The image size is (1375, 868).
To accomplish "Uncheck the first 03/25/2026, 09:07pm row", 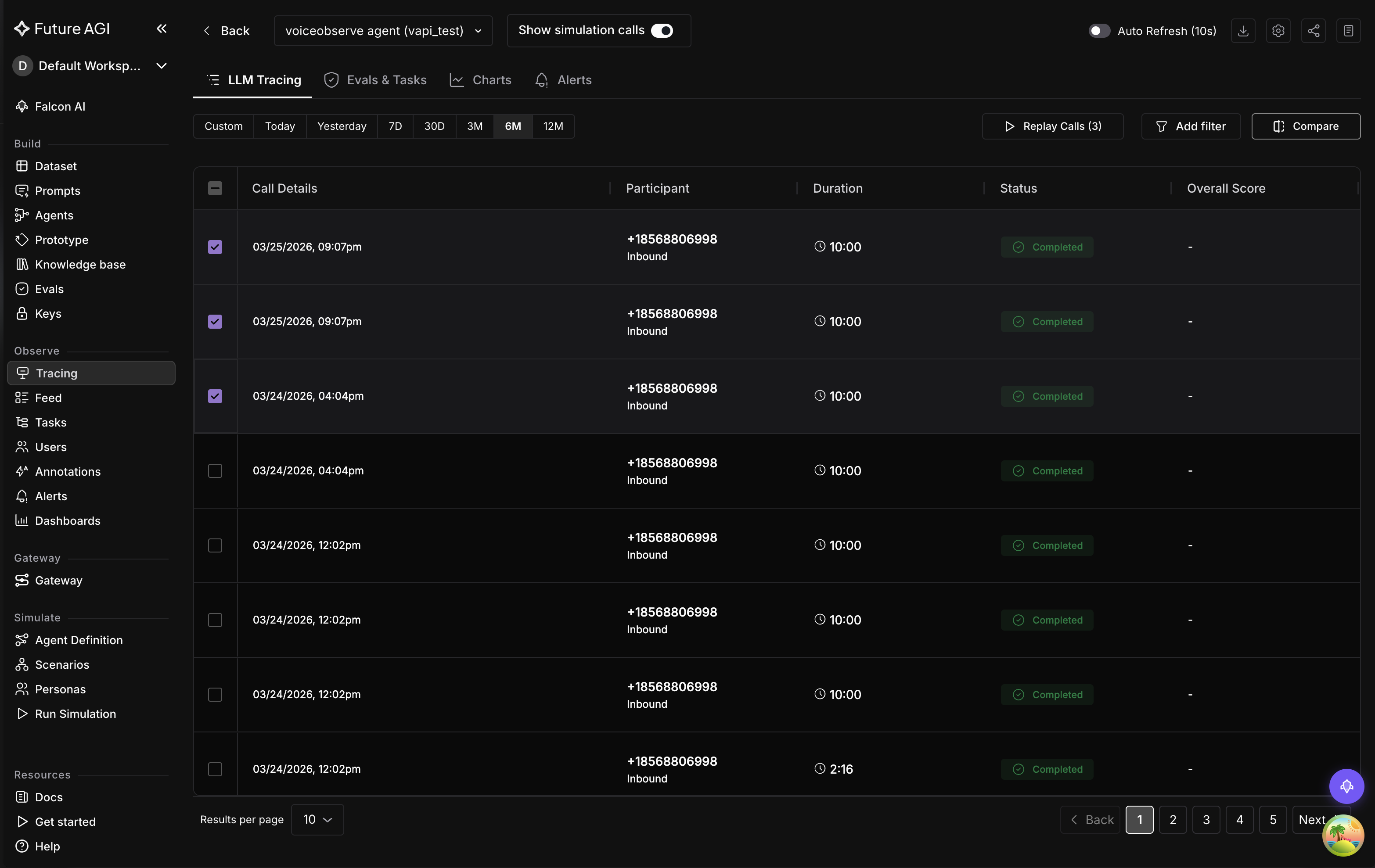I will [x=215, y=247].
